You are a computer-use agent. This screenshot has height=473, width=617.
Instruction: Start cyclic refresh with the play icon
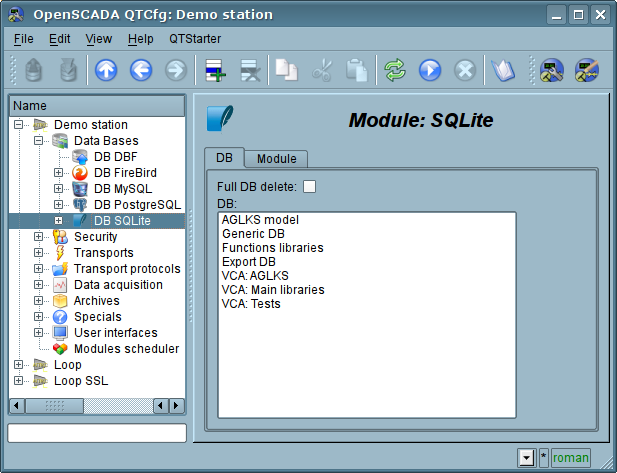coord(430,70)
